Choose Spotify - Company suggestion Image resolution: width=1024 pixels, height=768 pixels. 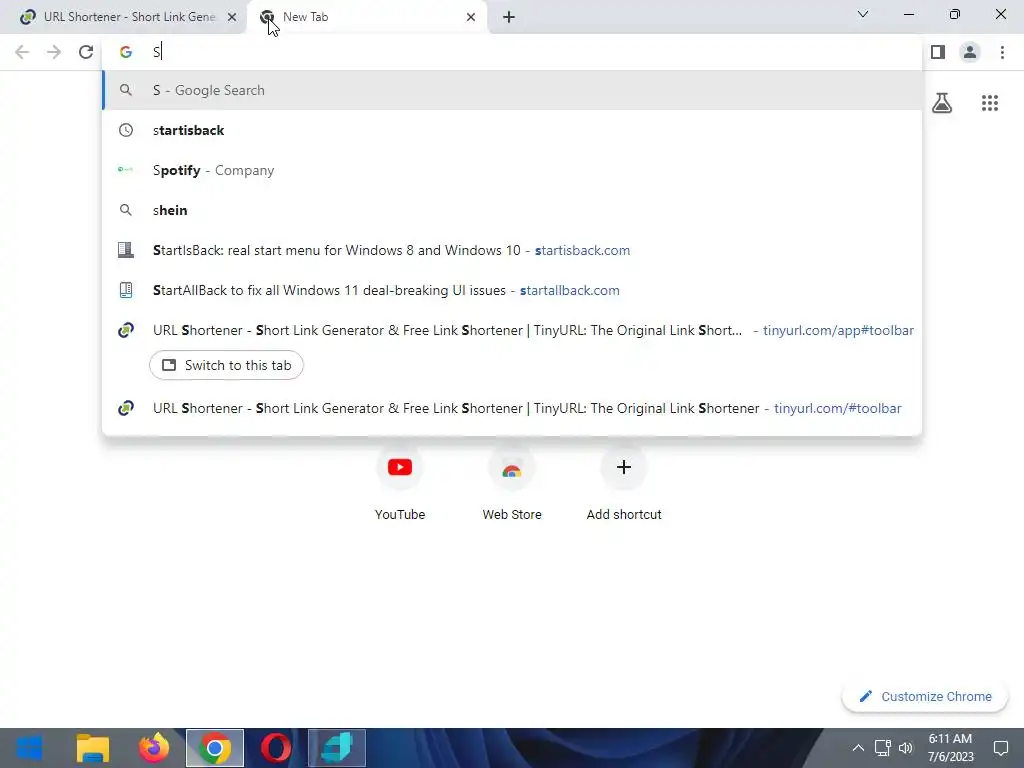point(512,170)
